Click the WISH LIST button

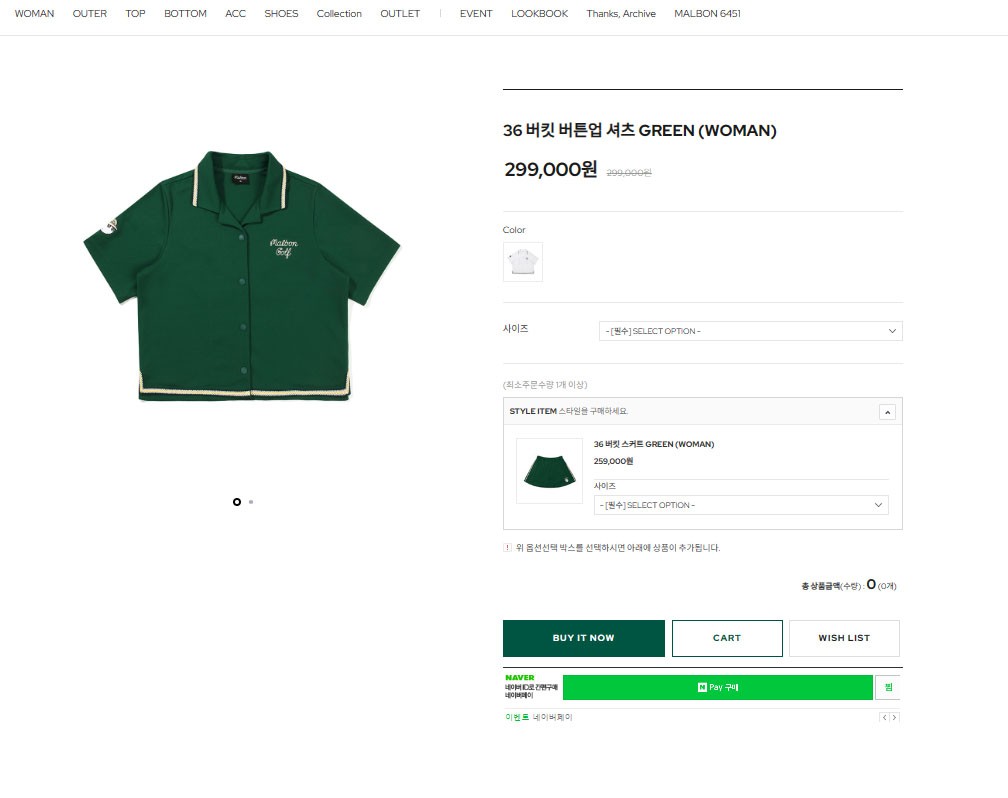(x=844, y=638)
